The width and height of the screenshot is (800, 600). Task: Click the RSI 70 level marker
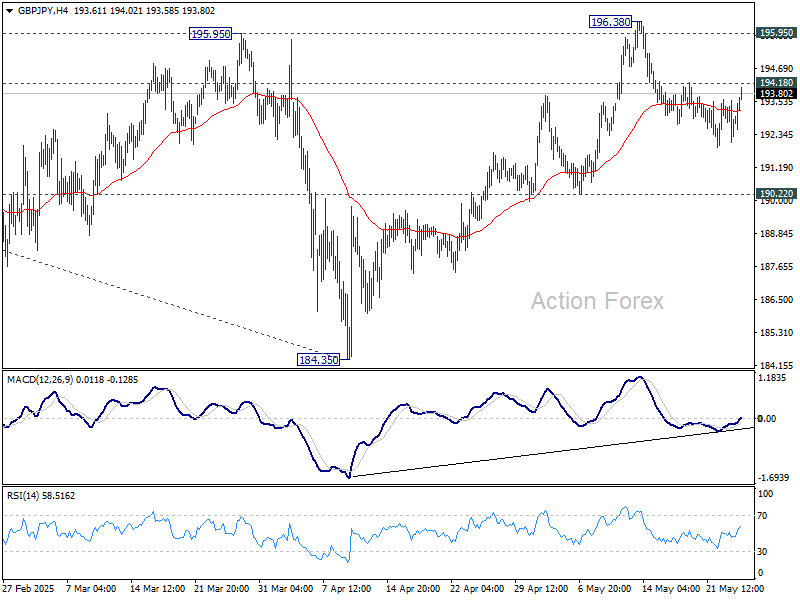762,516
